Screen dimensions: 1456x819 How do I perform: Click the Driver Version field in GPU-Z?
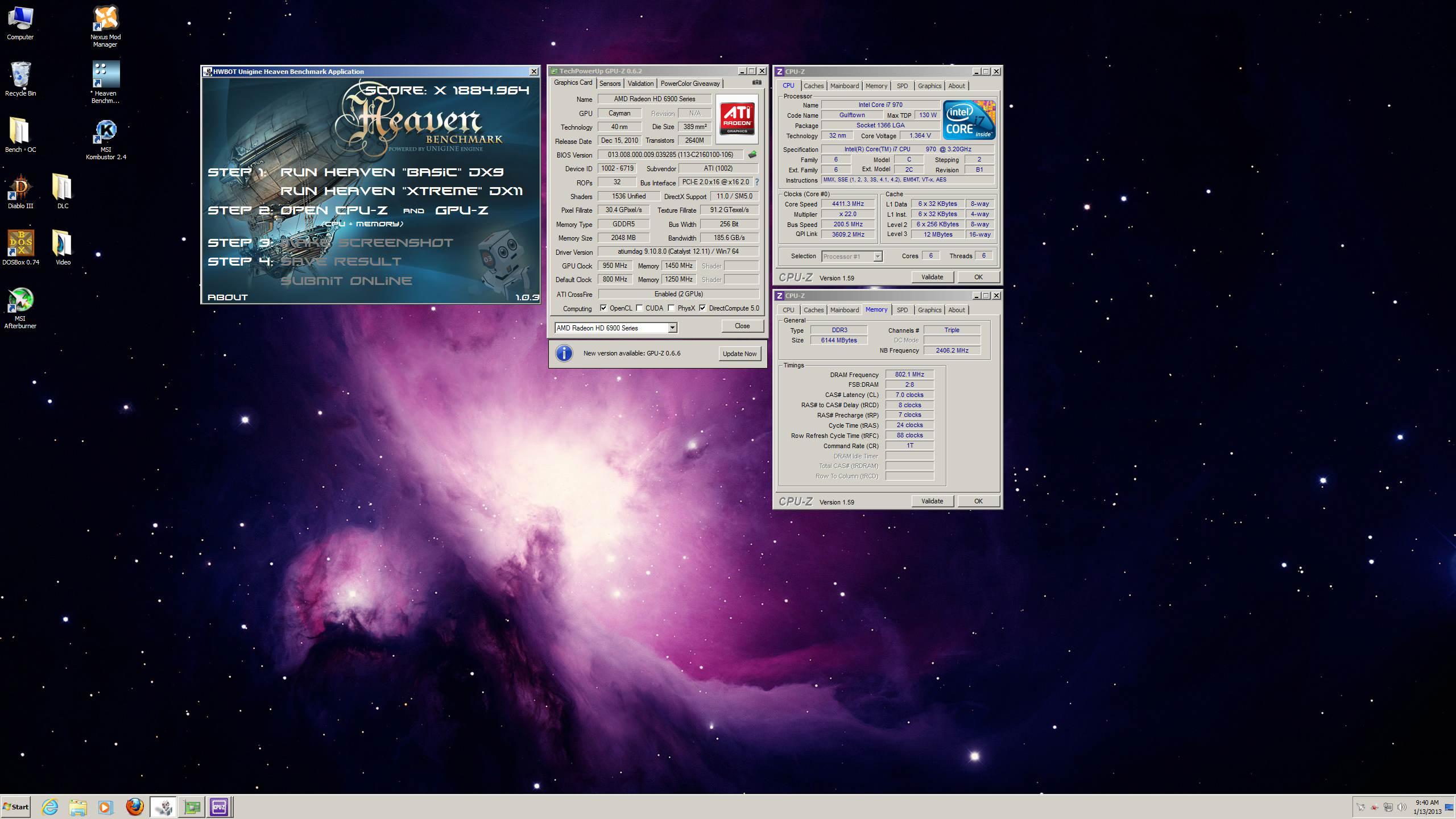(x=678, y=251)
